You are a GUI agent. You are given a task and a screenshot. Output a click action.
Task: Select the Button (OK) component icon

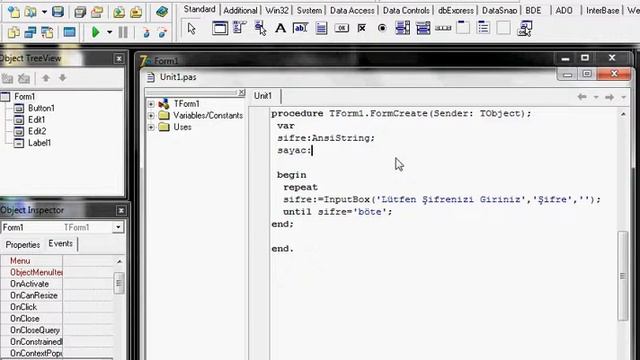tap(342, 28)
